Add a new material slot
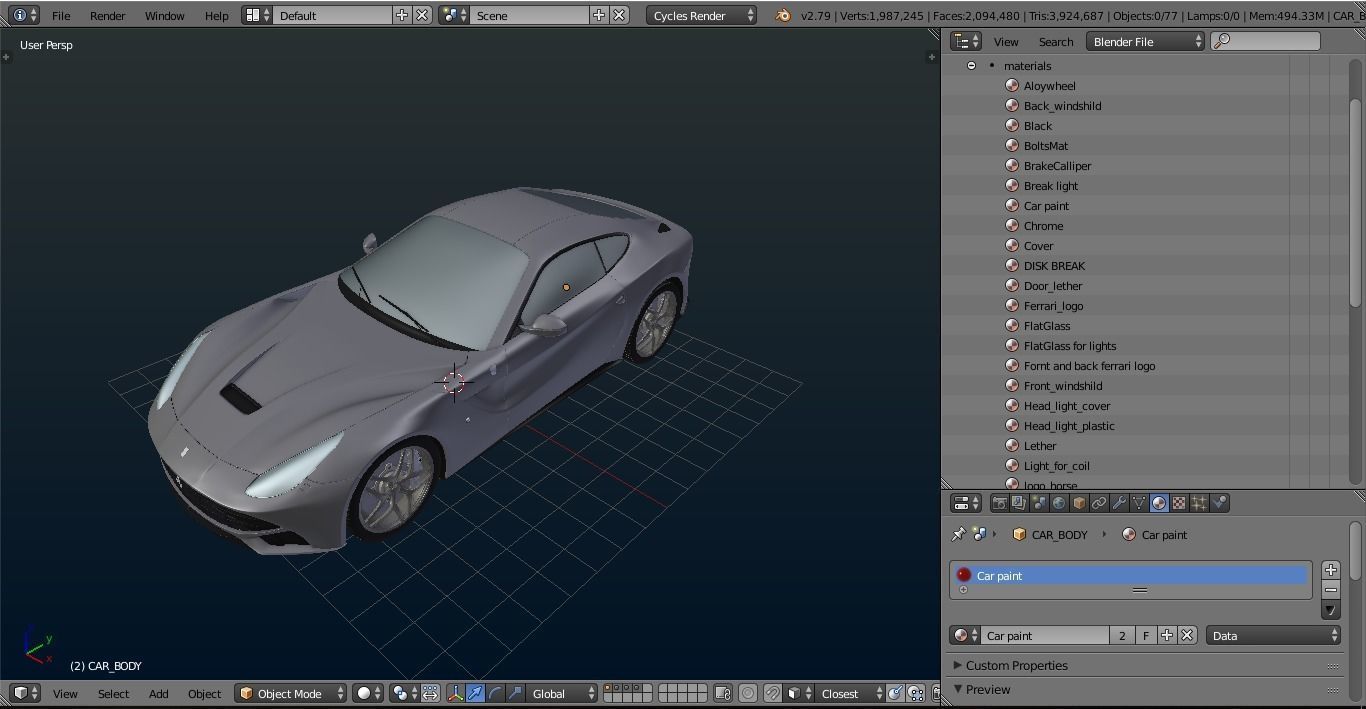 1330,570
